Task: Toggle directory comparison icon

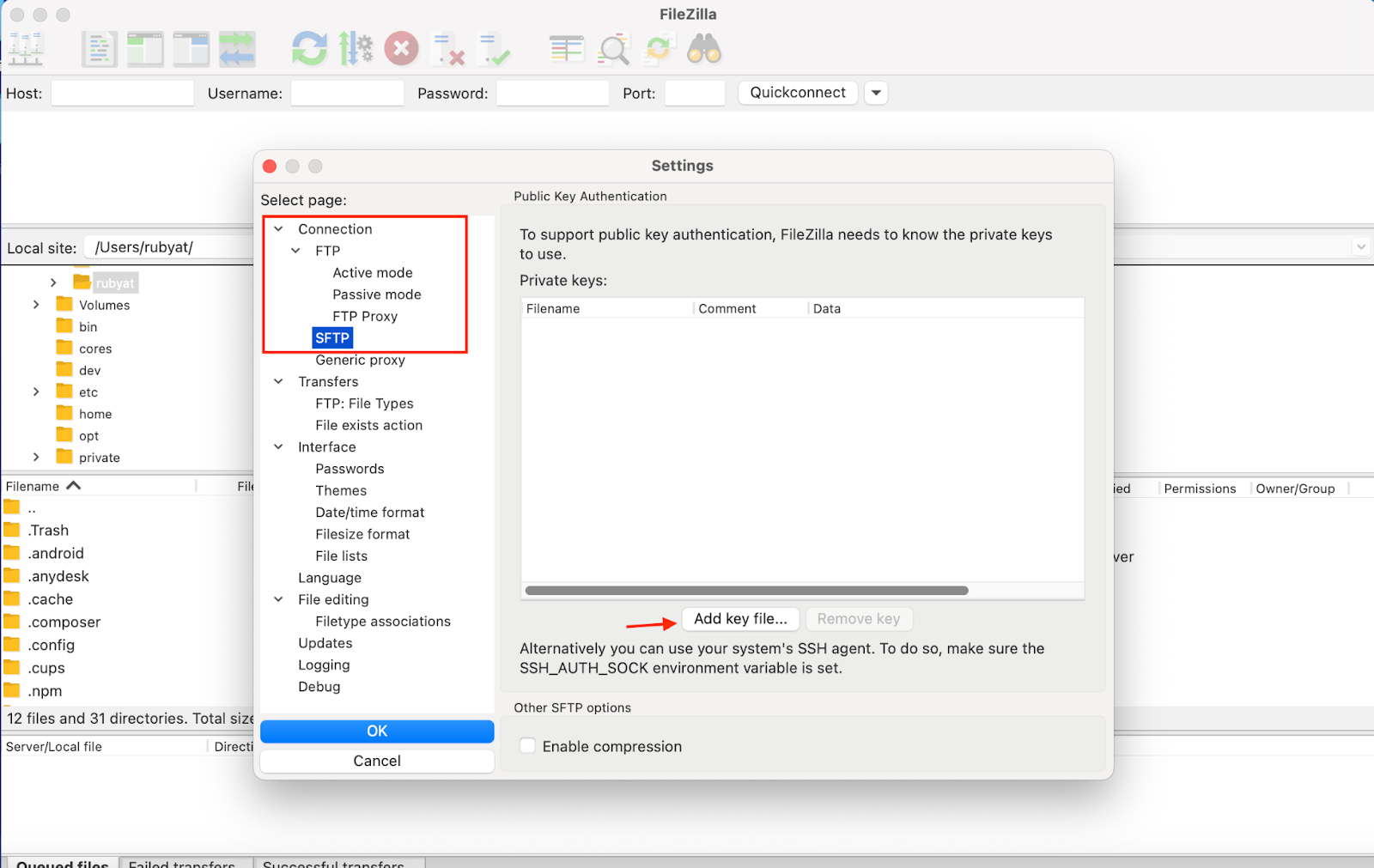Action: click(613, 49)
